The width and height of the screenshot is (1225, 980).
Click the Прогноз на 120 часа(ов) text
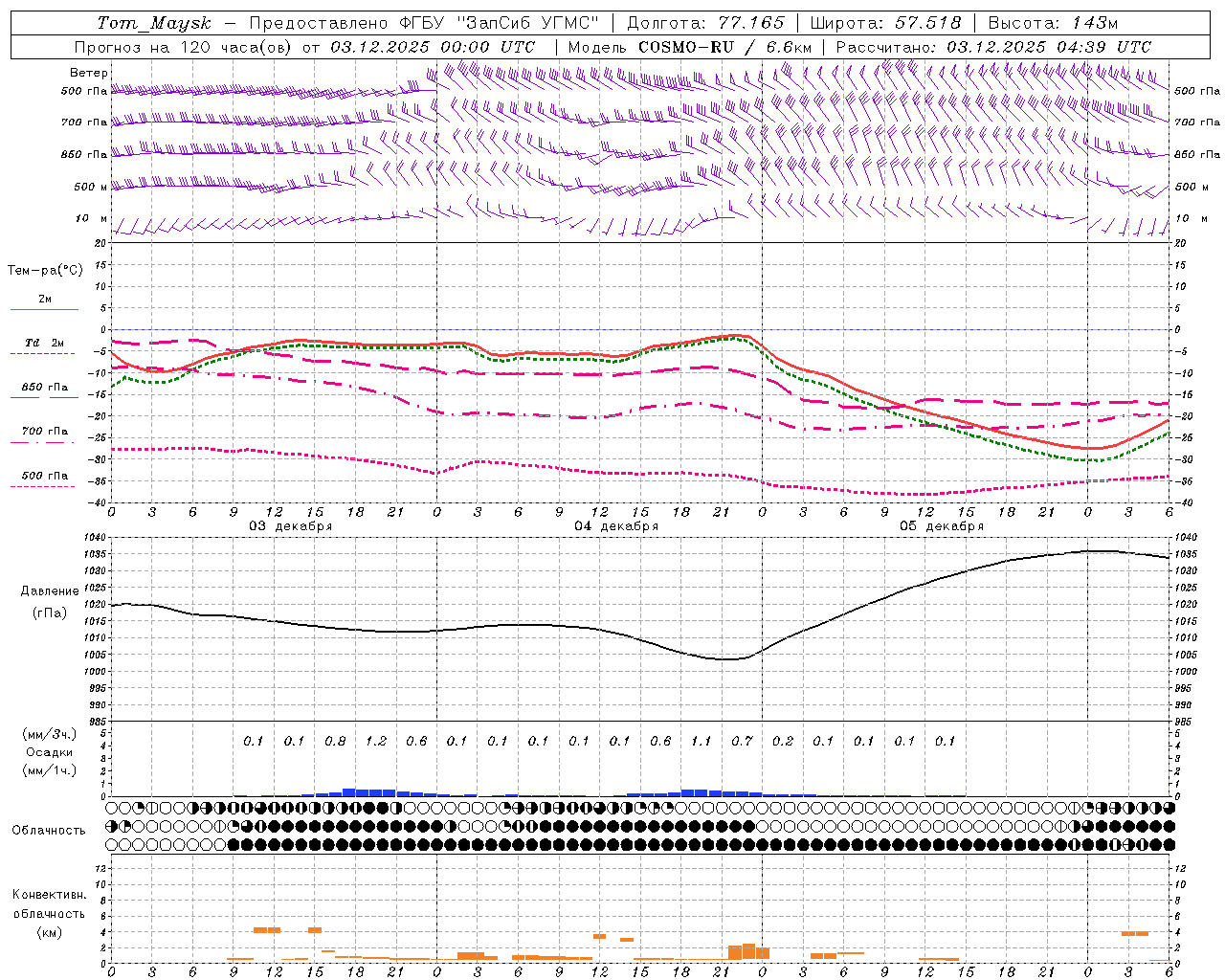[187, 47]
